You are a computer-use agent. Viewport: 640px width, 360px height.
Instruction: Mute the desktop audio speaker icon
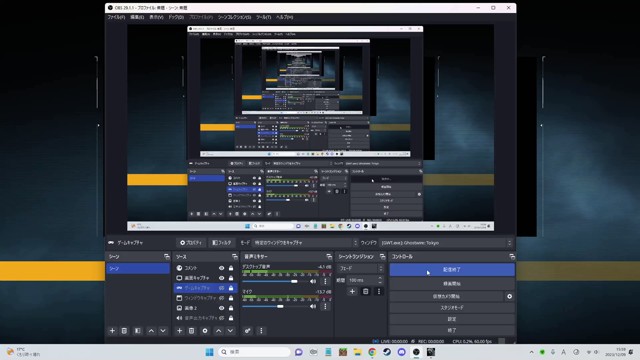click(313, 281)
